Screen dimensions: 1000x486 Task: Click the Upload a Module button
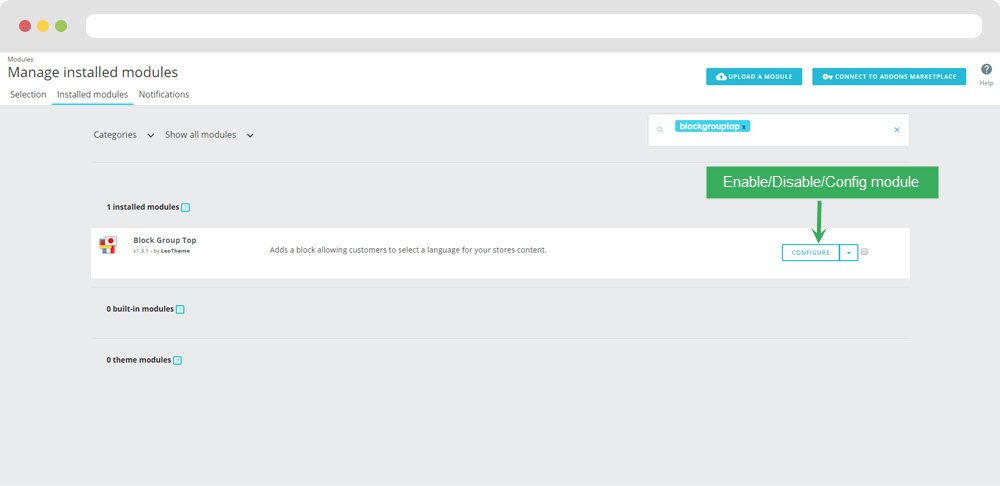(x=754, y=77)
